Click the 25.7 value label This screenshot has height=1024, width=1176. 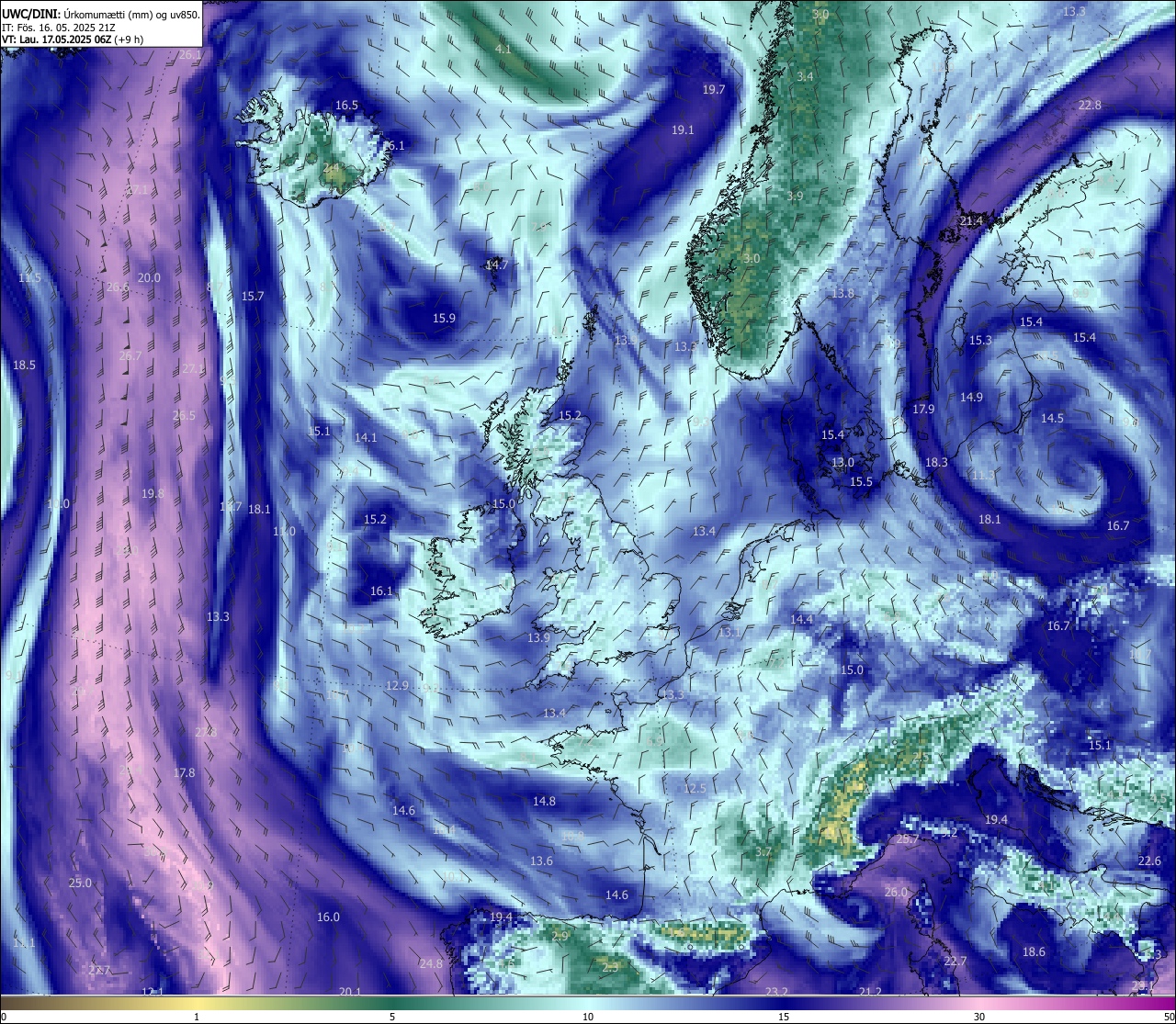(x=908, y=839)
